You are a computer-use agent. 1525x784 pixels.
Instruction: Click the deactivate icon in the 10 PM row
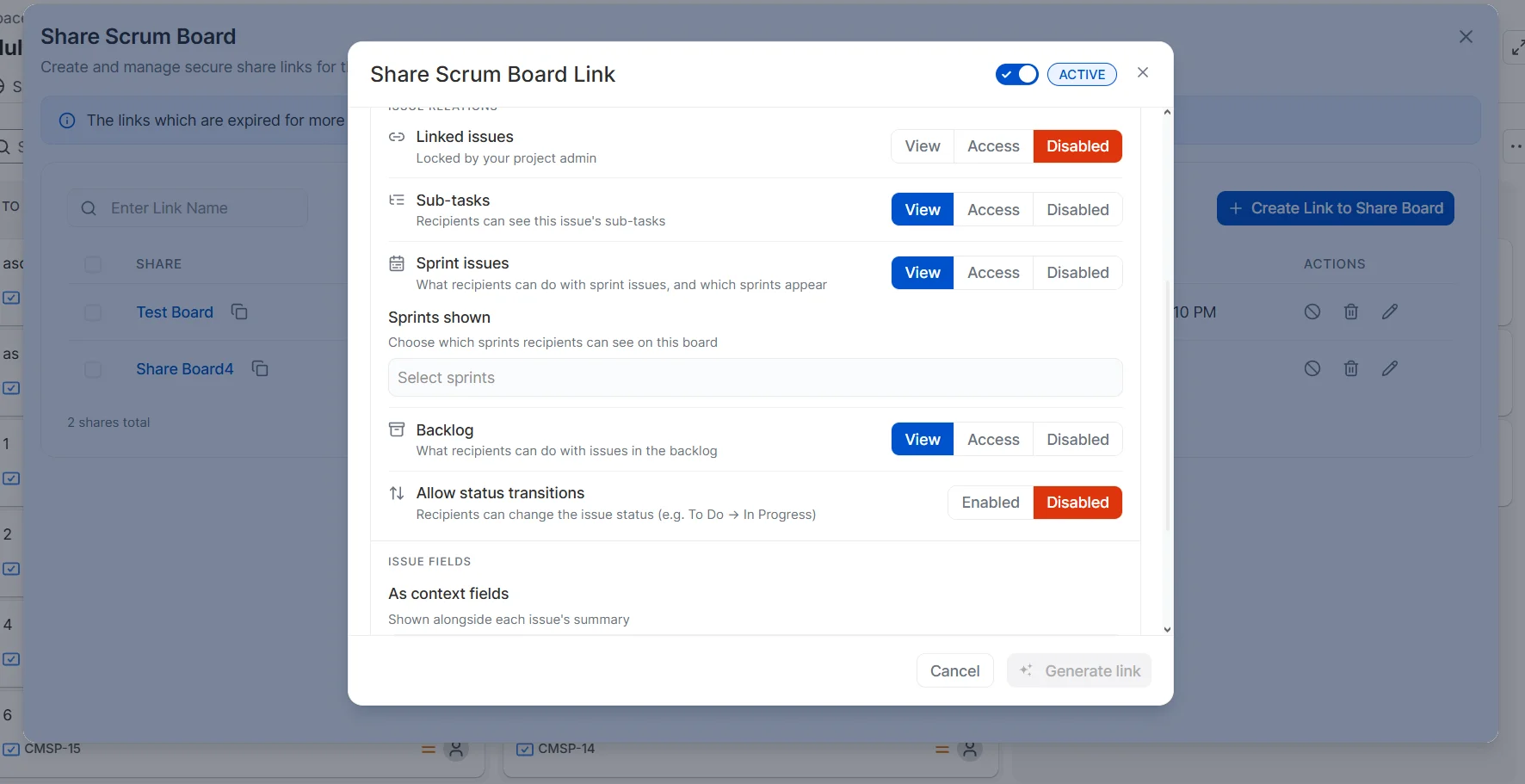pyautogui.click(x=1312, y=312)
